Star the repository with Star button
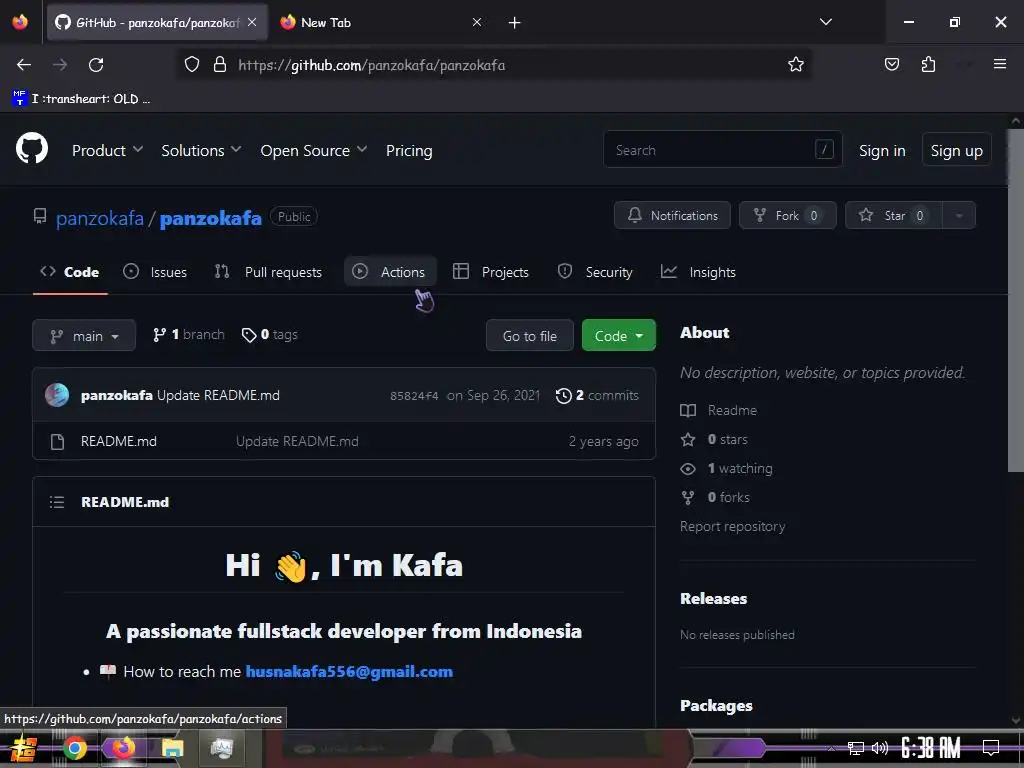1024x768 pixels. pos(893,216)
